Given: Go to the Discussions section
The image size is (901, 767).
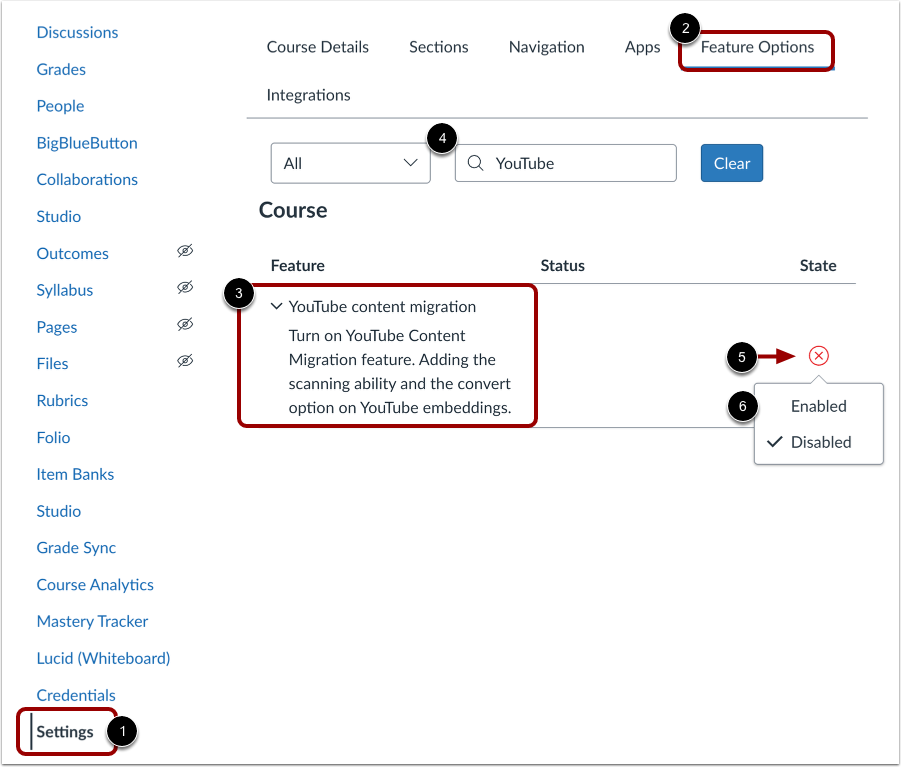Looking at the screenshot, I should (77, 32).
